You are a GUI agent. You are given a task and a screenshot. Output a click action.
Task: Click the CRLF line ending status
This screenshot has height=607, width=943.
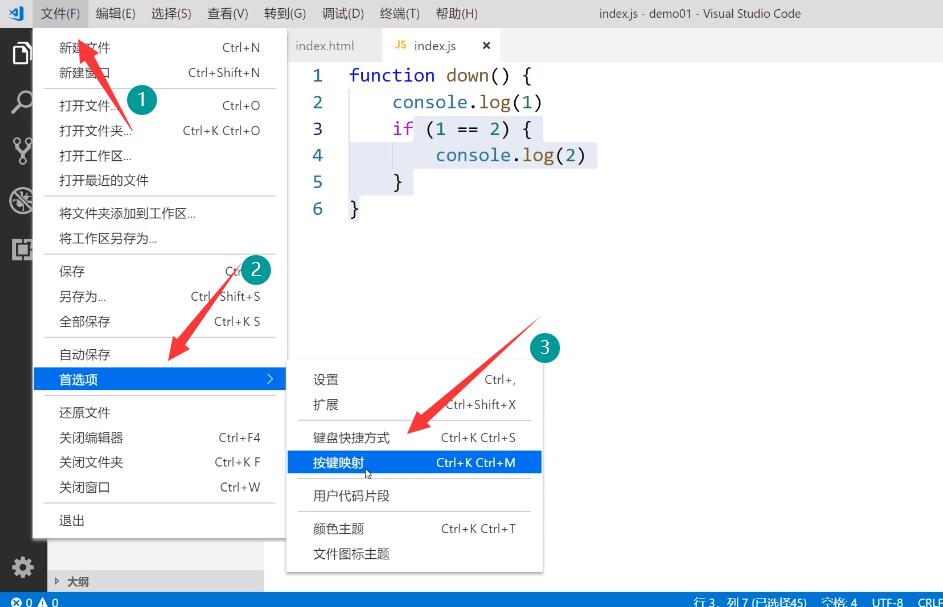pos(930,602)
